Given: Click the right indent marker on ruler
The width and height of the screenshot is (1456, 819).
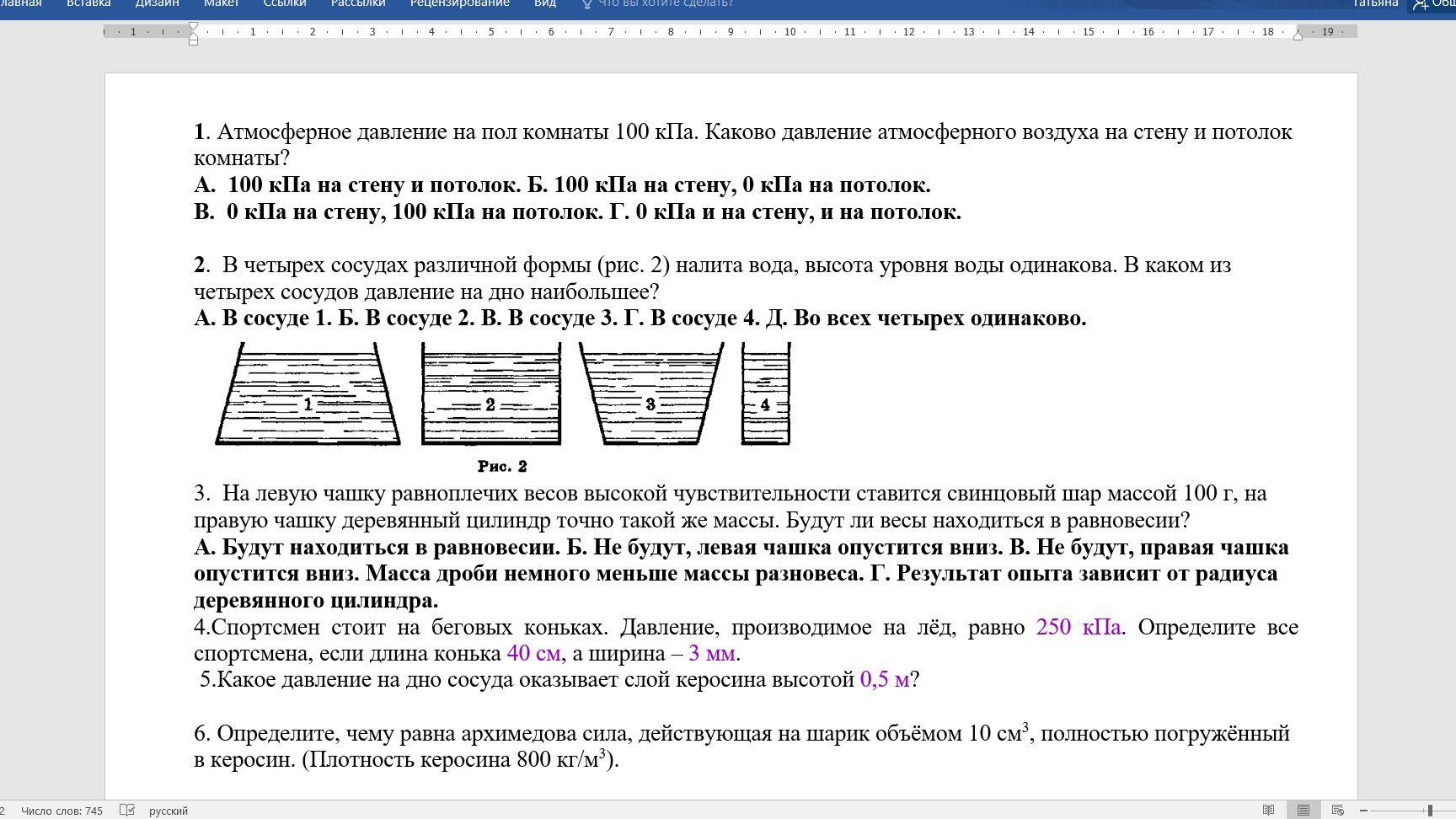Looking at the screenshot, I should click(x=1298, y=35).
